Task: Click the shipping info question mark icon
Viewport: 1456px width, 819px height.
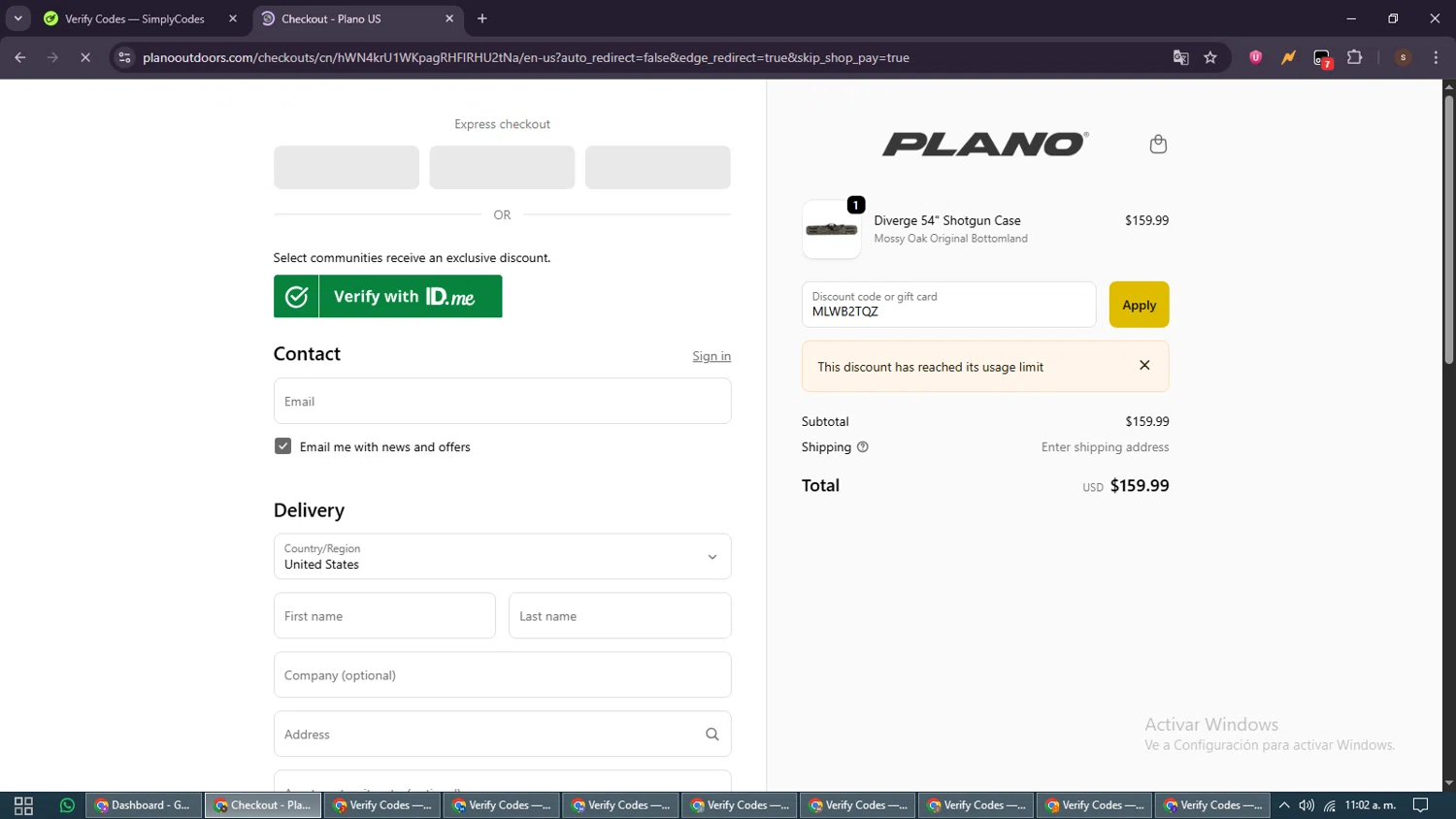Action: pos(863,447)
